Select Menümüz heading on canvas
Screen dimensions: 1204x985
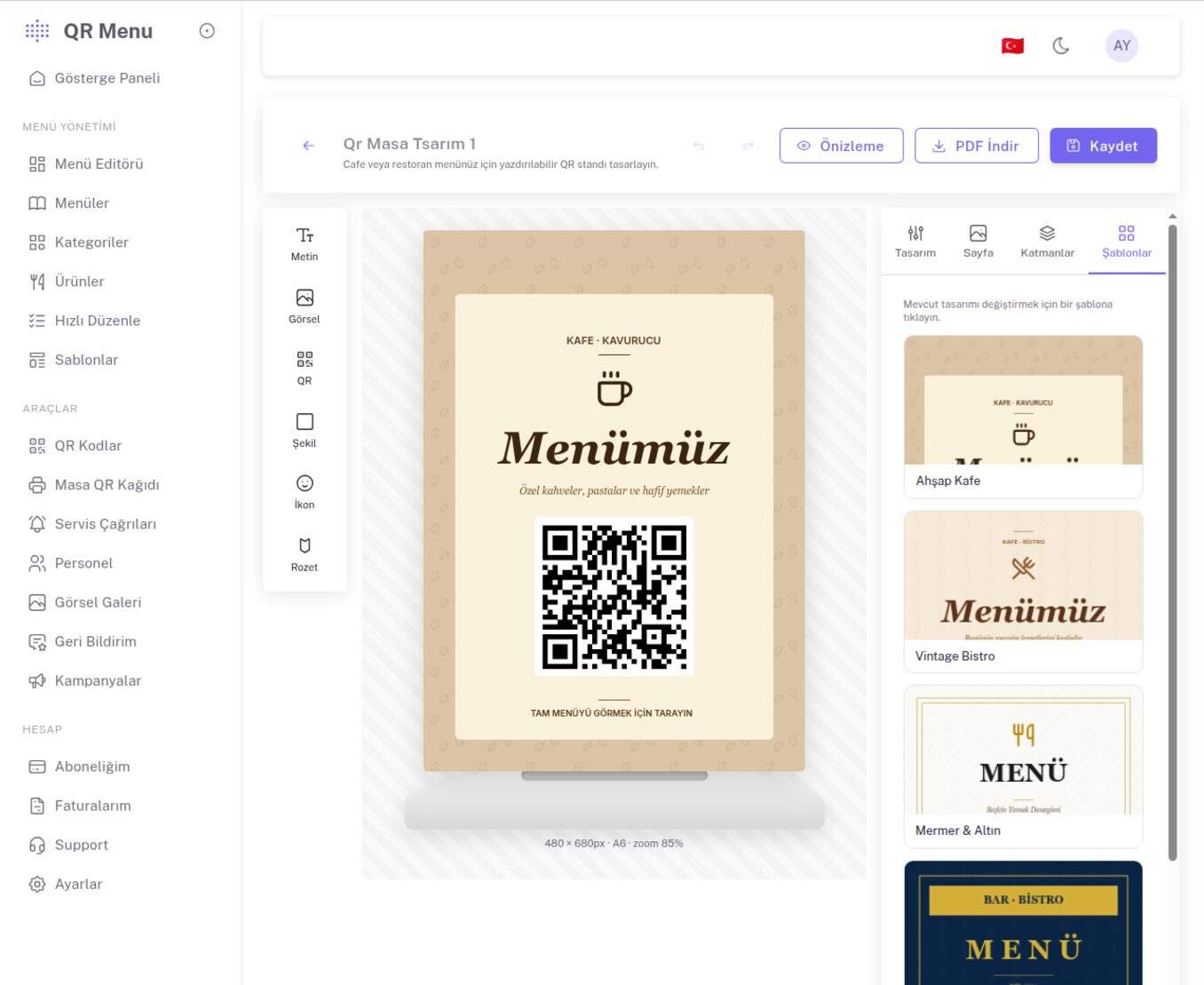[x=614, y=448]
